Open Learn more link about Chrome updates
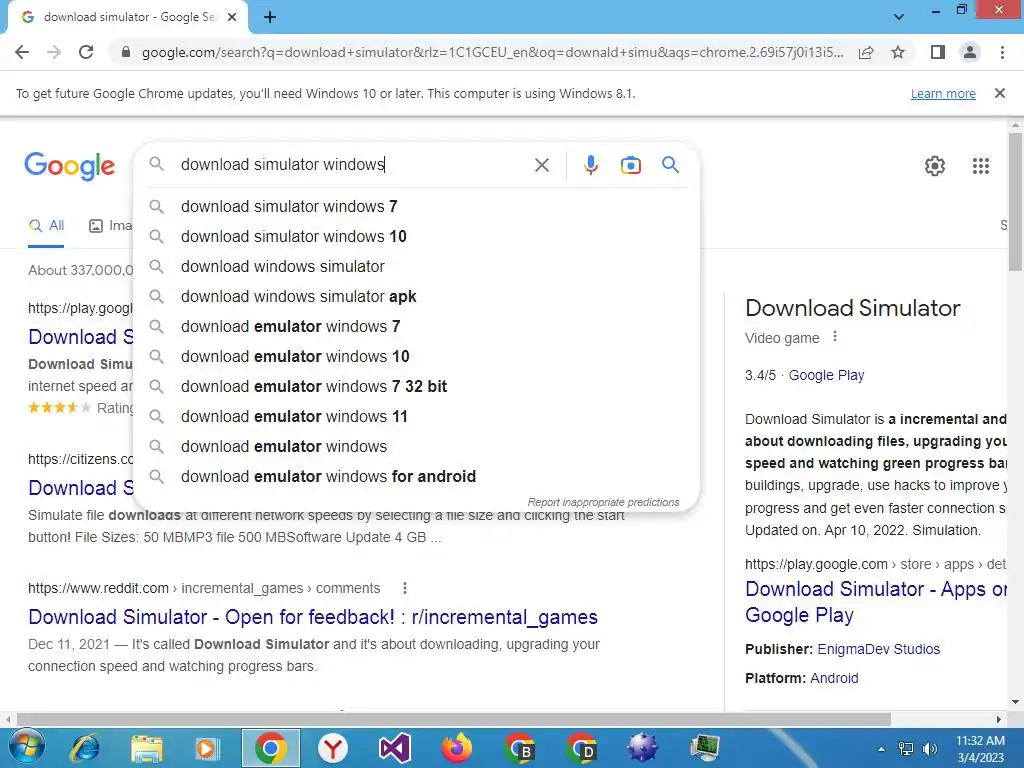 [x=943, y=93]
